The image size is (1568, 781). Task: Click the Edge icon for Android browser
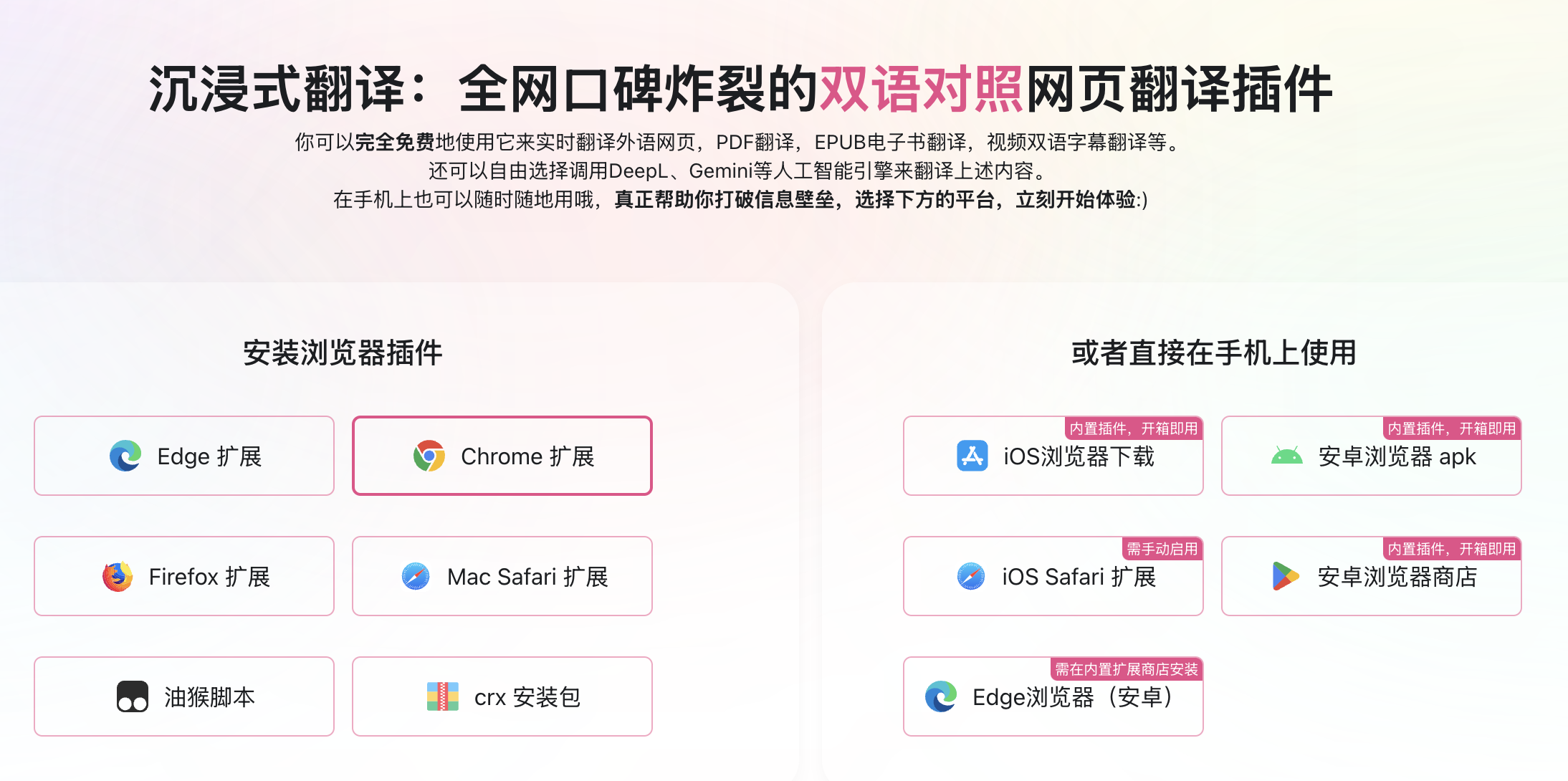[x=941, y=696]
